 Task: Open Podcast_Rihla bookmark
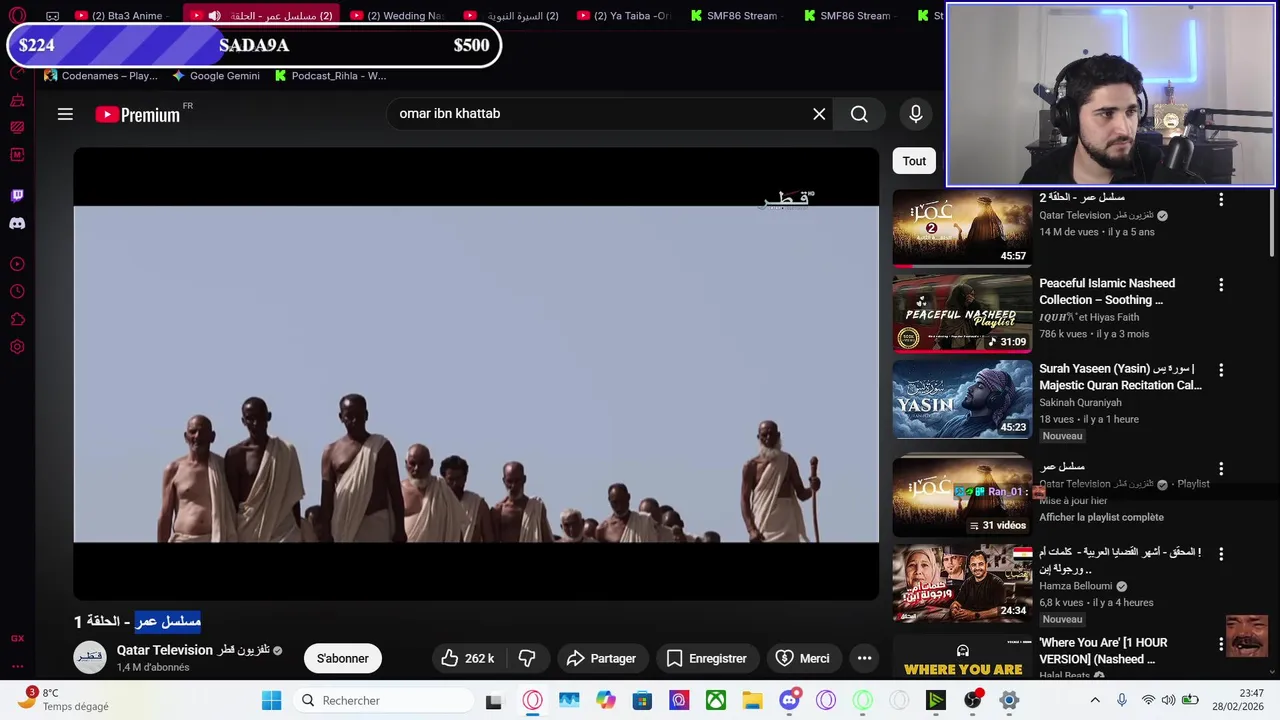pyautogui.click(x=330, y=76)
